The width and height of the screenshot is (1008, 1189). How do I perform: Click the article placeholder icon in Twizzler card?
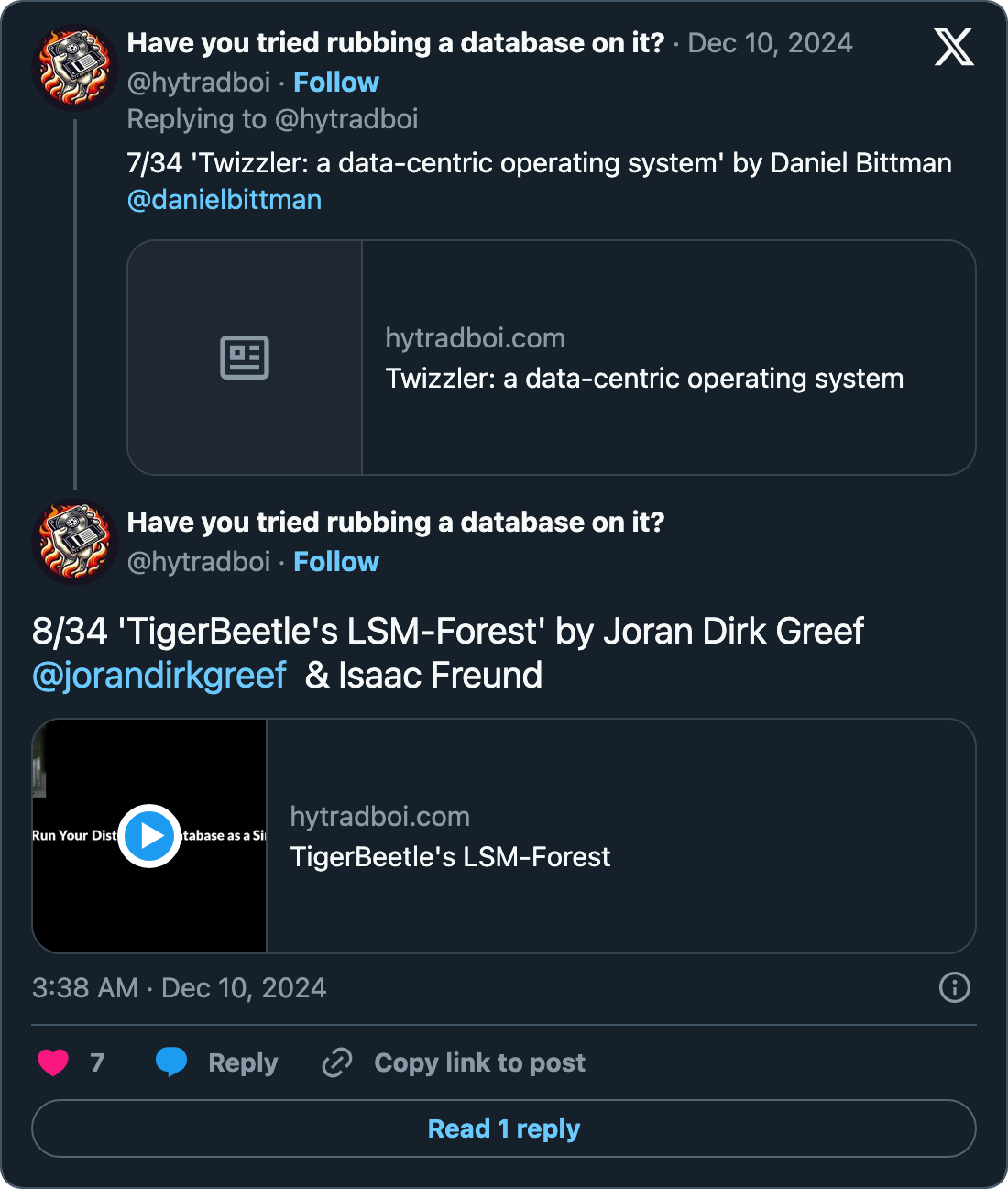point(245,358)
